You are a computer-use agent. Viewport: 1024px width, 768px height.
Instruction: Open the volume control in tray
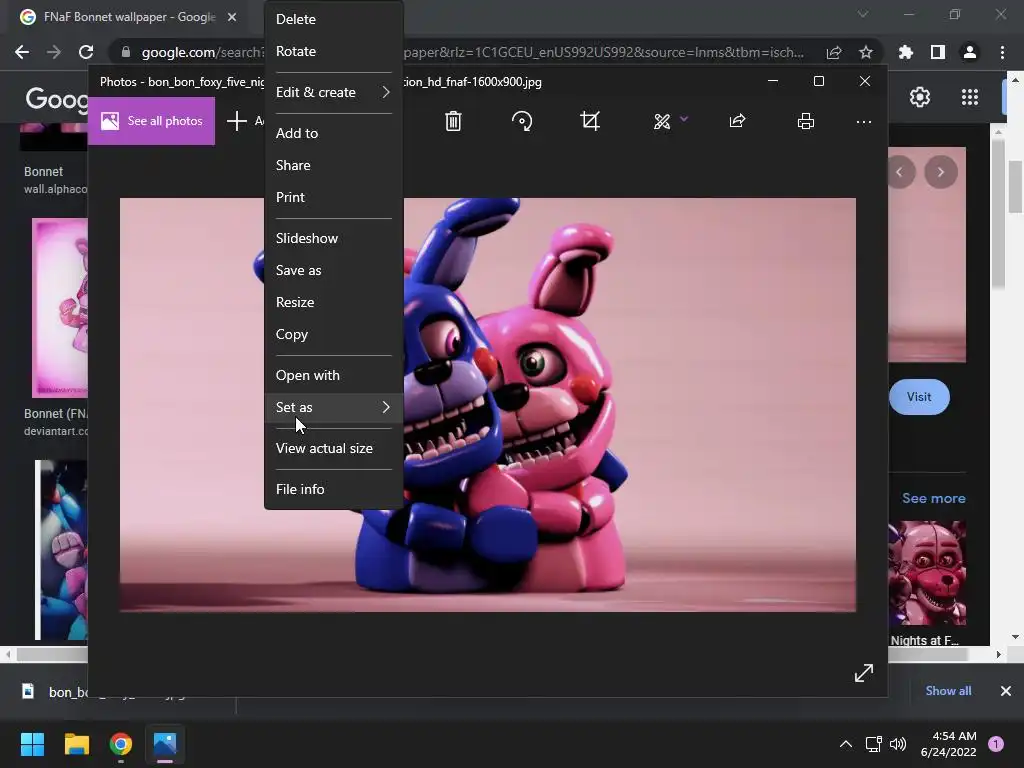[898, 744]
